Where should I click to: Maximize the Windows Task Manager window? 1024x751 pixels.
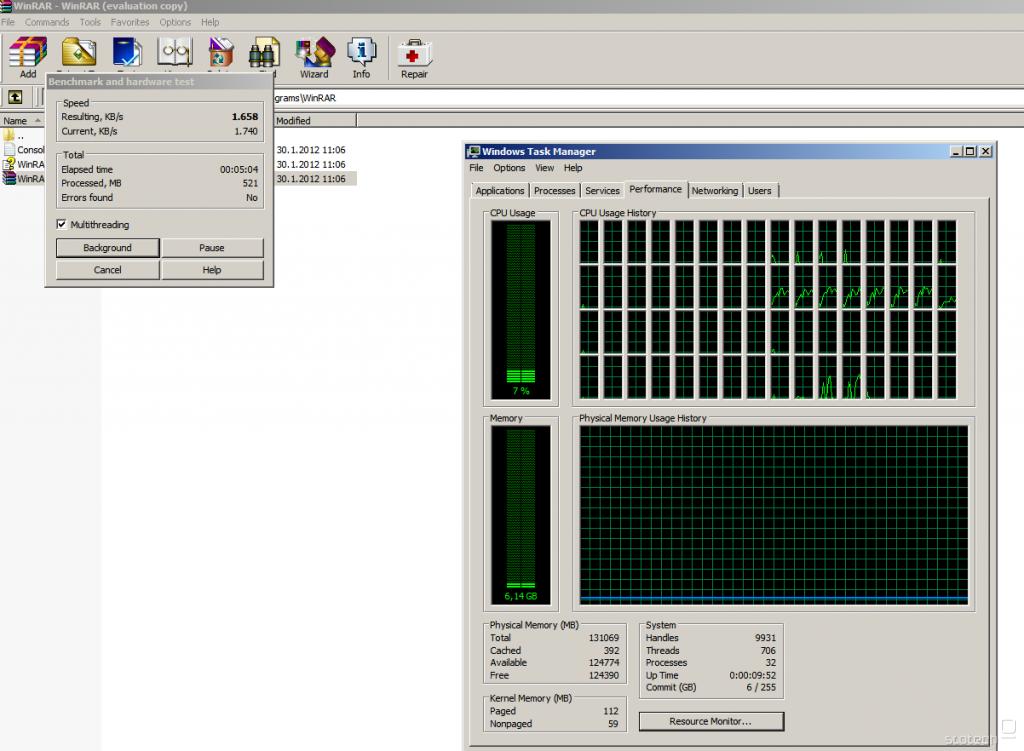970,151
